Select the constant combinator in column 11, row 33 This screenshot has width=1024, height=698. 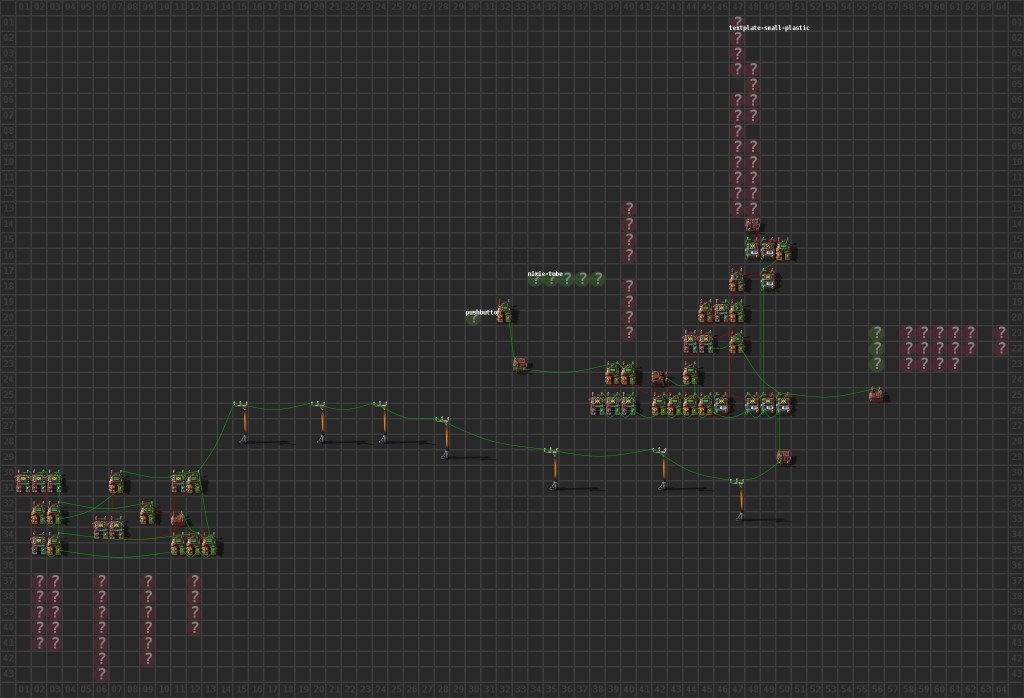coord(178,519)
